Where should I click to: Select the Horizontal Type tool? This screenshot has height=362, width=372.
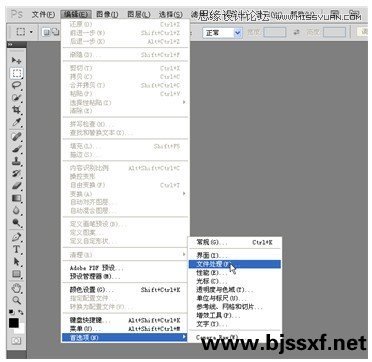16,250
